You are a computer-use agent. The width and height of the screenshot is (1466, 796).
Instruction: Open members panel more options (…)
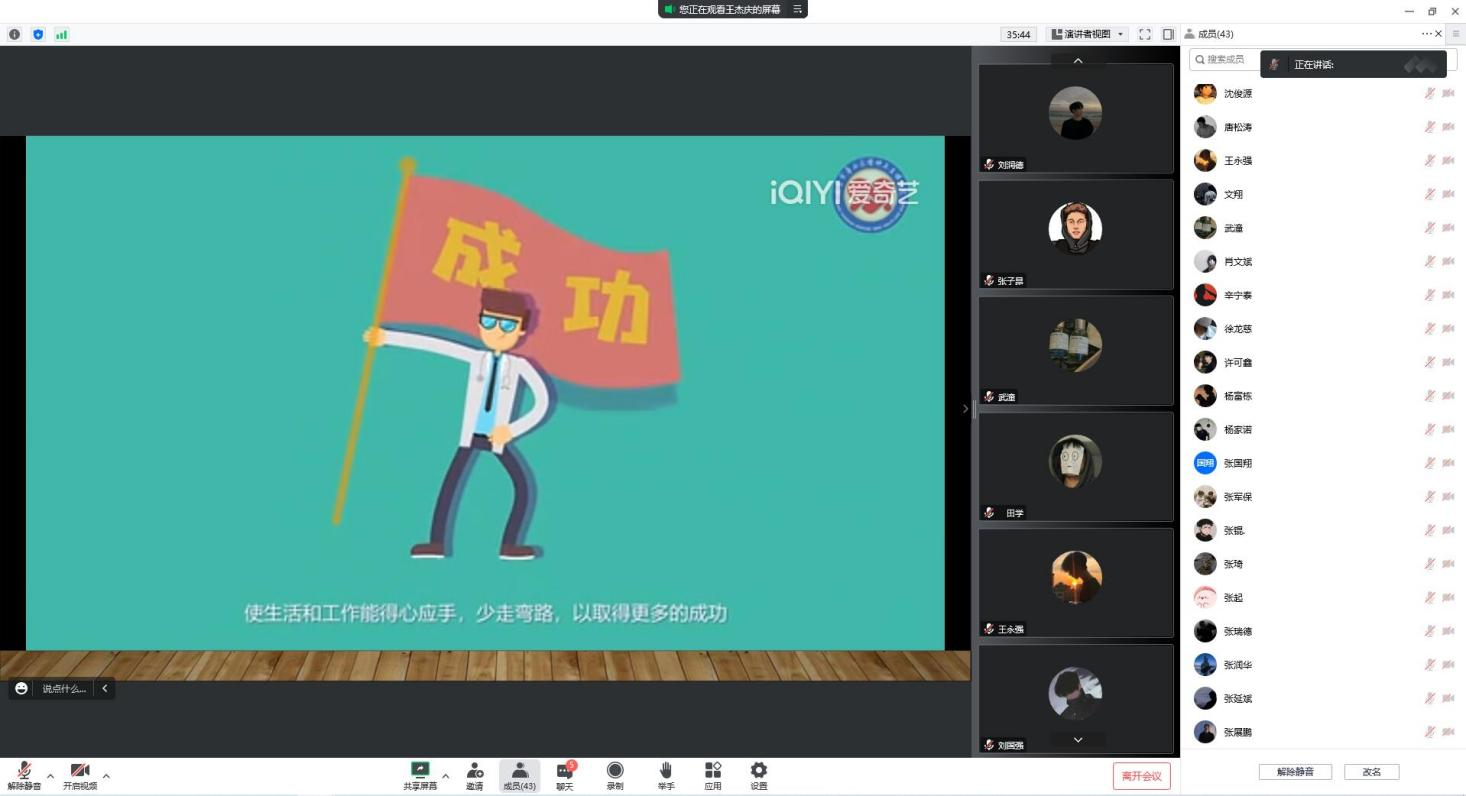click(1425, 34)
